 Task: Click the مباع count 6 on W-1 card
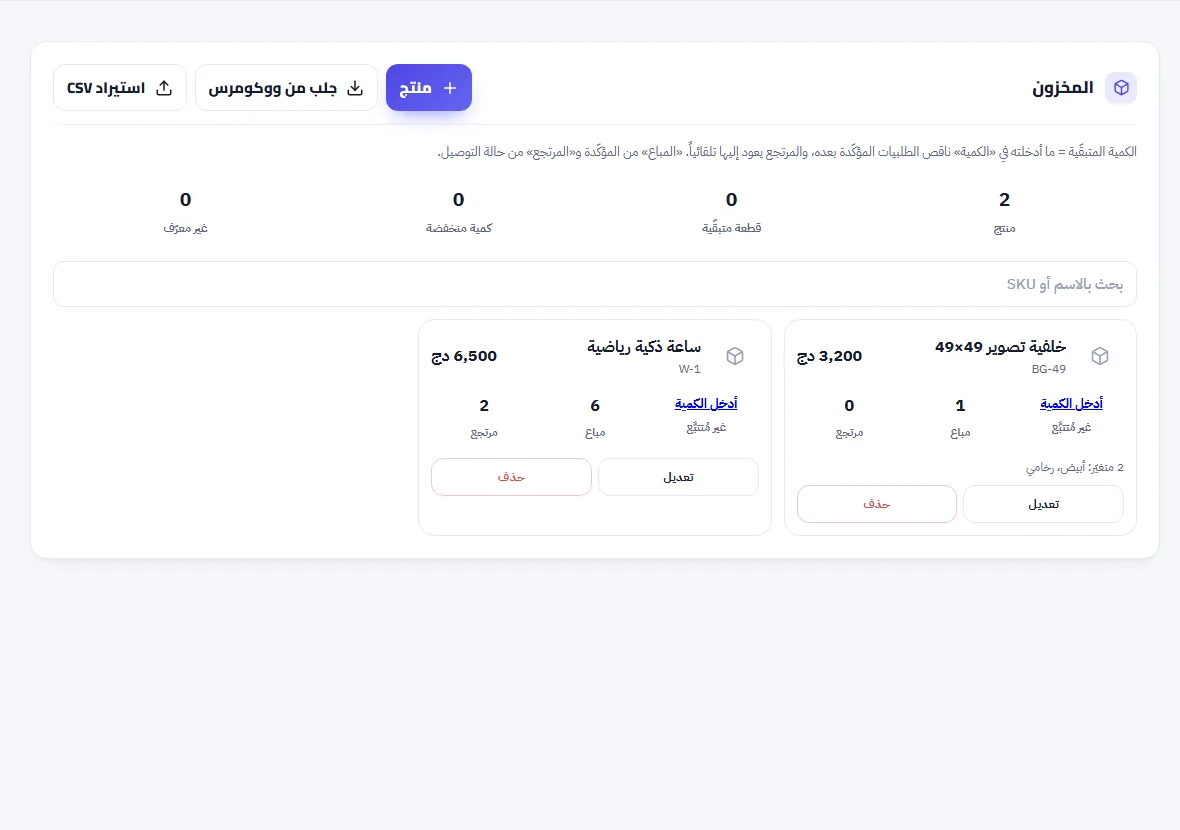point(595,406)
